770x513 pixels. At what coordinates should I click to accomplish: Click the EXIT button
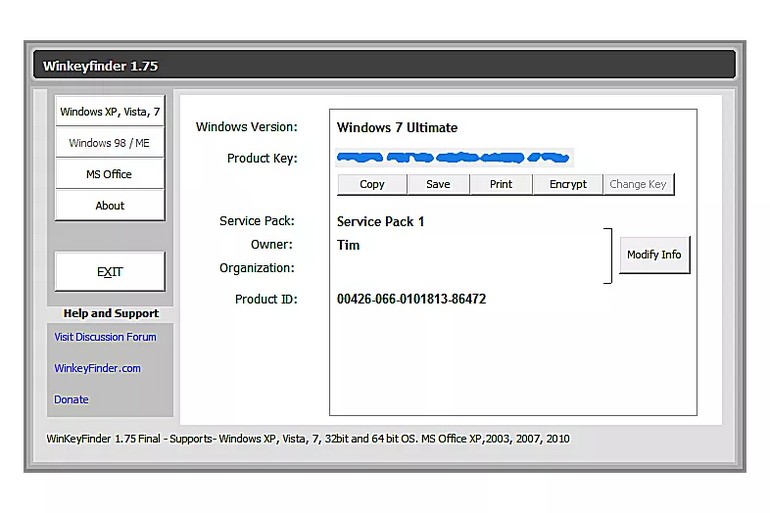(x=110, y=271)
